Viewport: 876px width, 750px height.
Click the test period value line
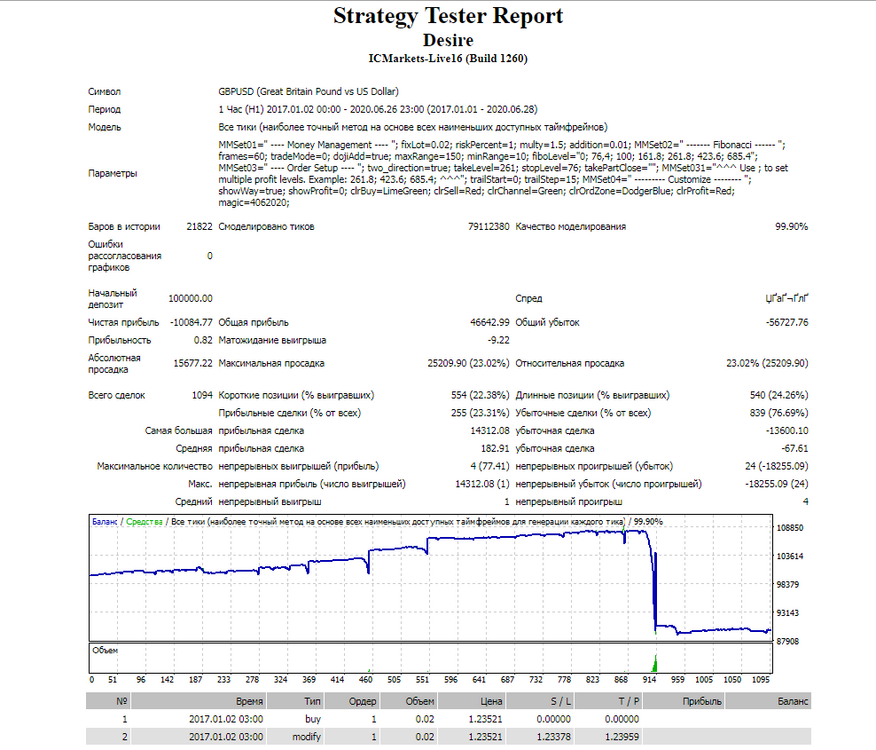(378, 110)
